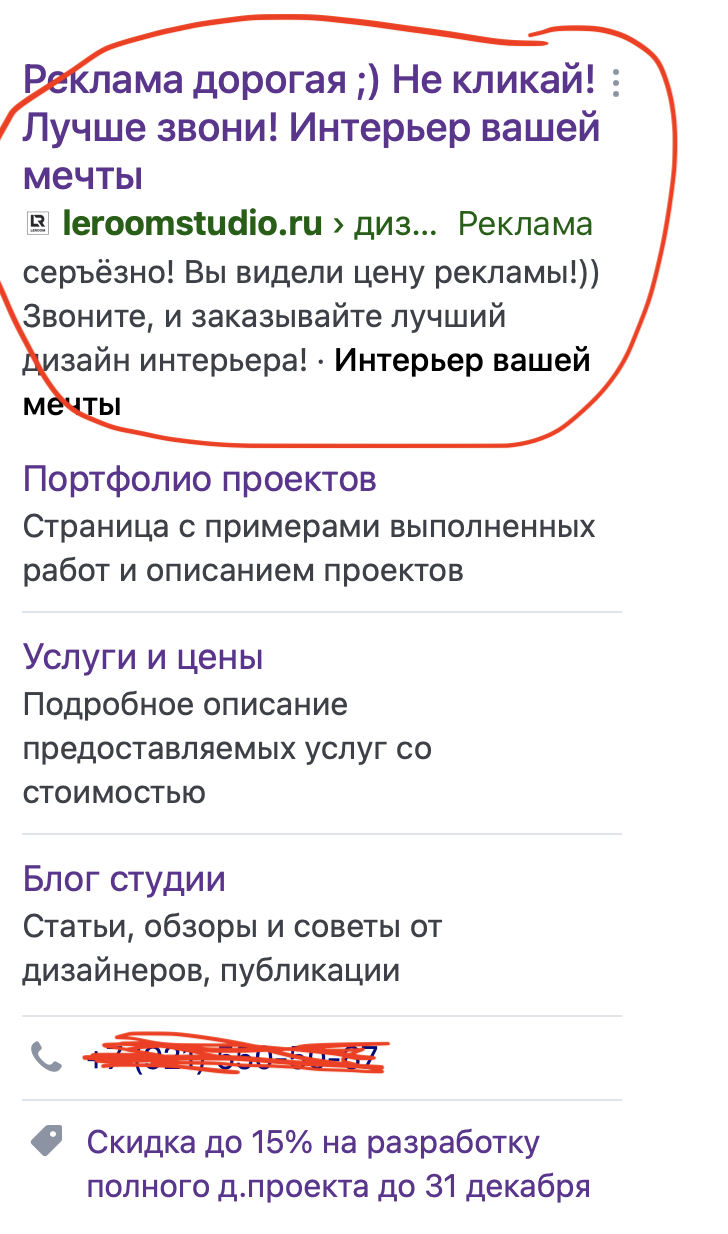Click the bold "Интерьер вашей мечты" snippet text
728x1234 pixels.
[462, 361]
